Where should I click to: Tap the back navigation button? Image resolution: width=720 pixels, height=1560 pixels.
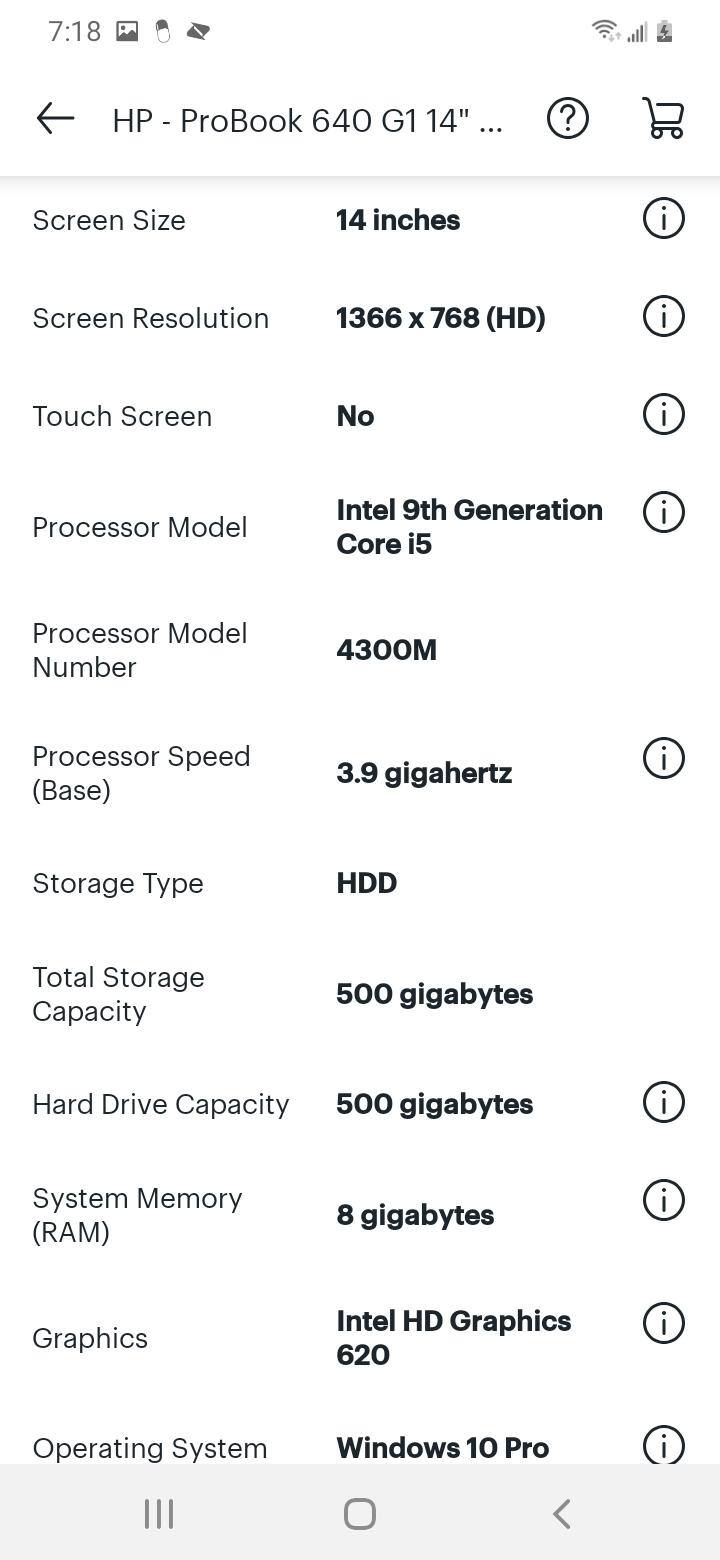[x=561, y=1513]
